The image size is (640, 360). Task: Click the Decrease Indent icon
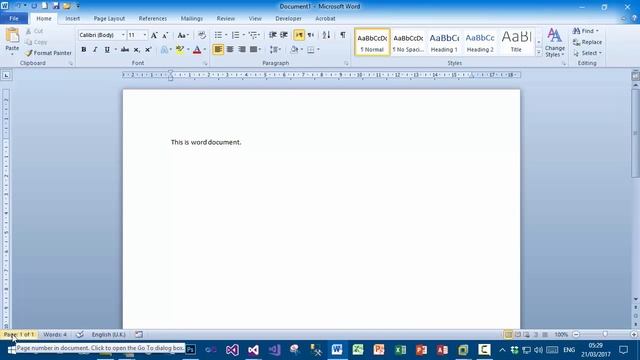coord(273,35)
